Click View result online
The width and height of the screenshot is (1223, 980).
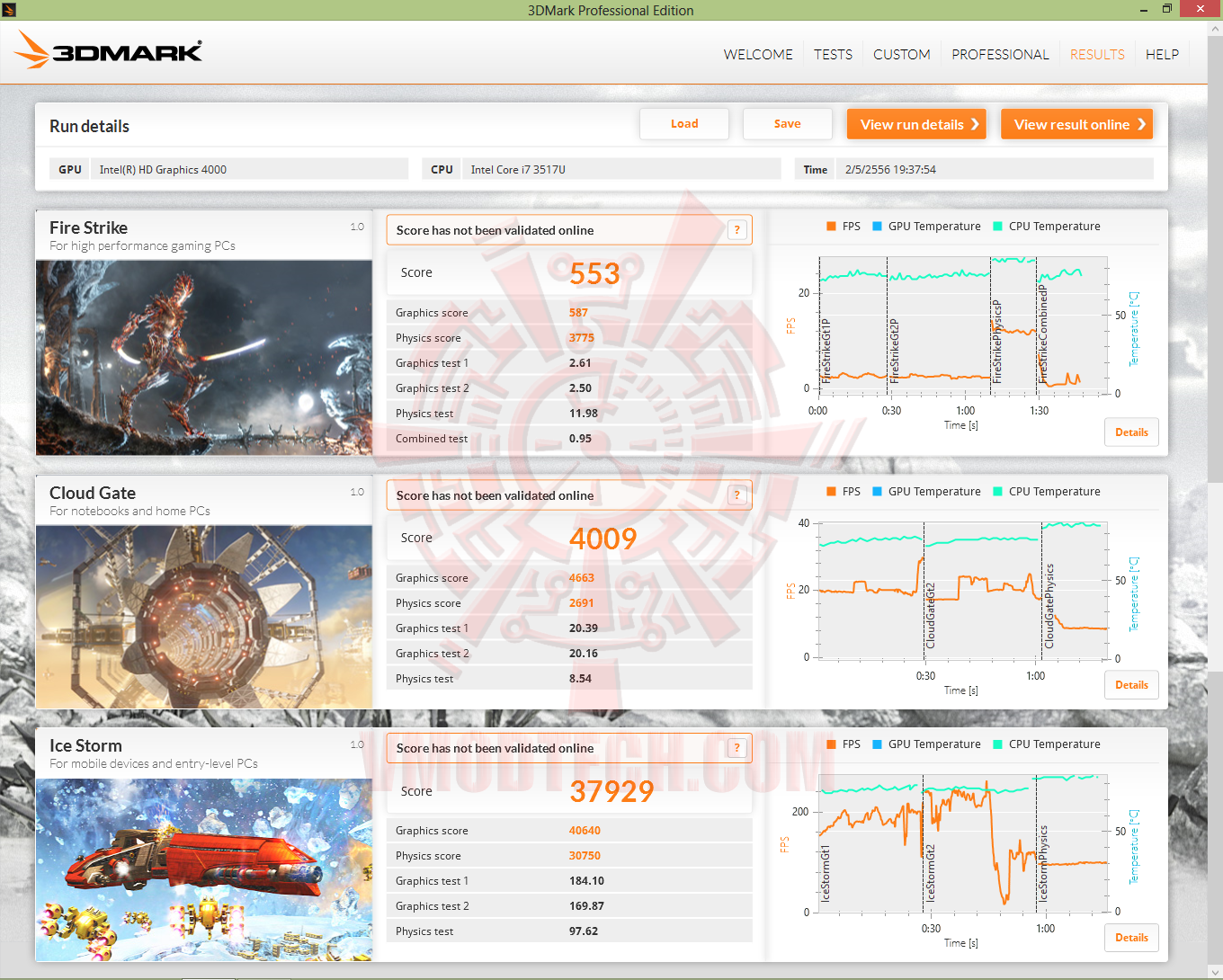click(1077, 124)
